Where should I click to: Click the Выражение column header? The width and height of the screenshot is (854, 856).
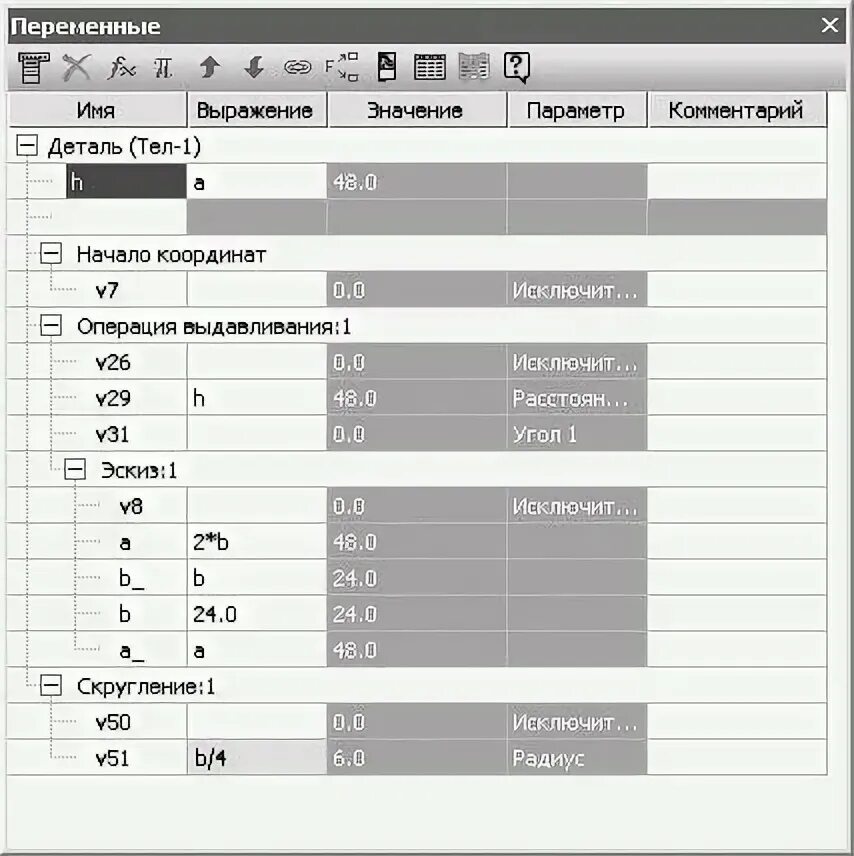pos(257,110)
